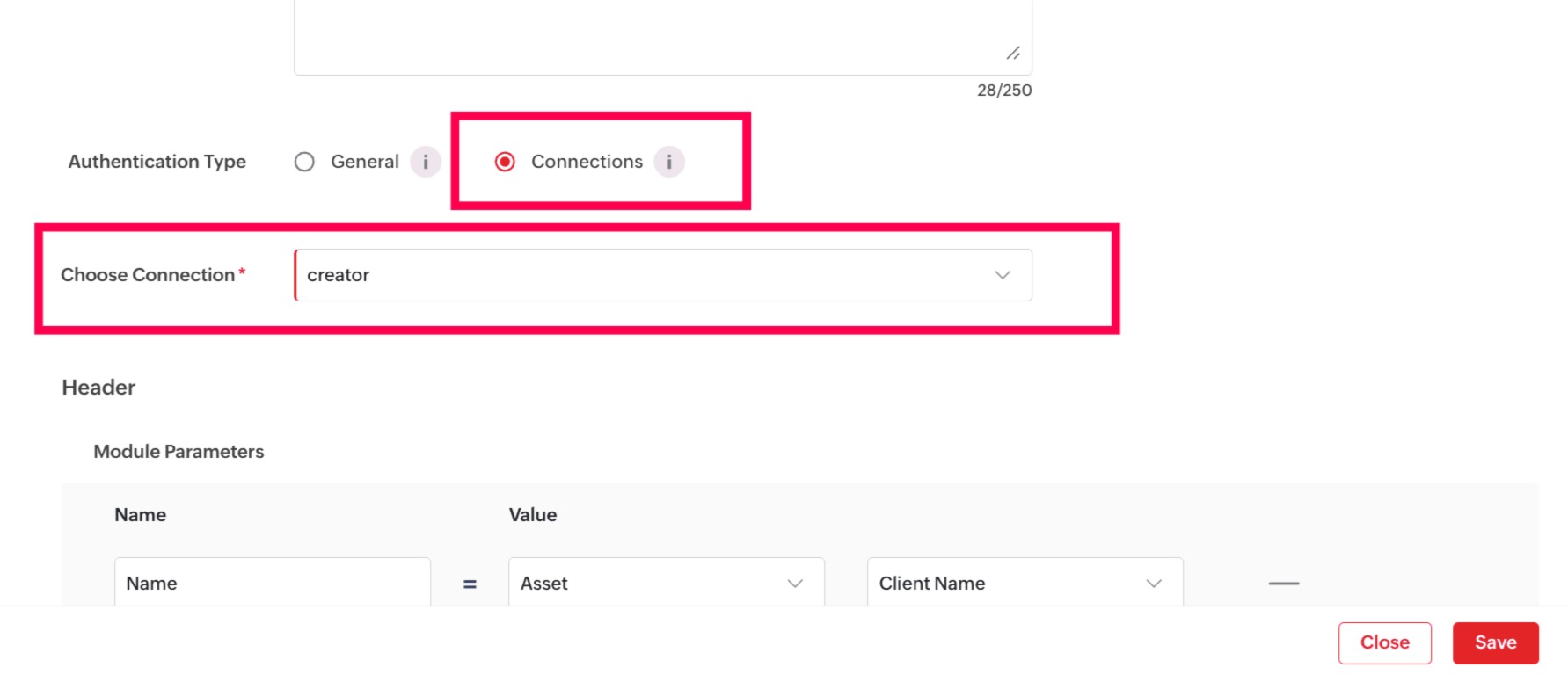Focus the parameter Name input field
This screenshot has height=675, width=1568.
[x=272, y=583]
